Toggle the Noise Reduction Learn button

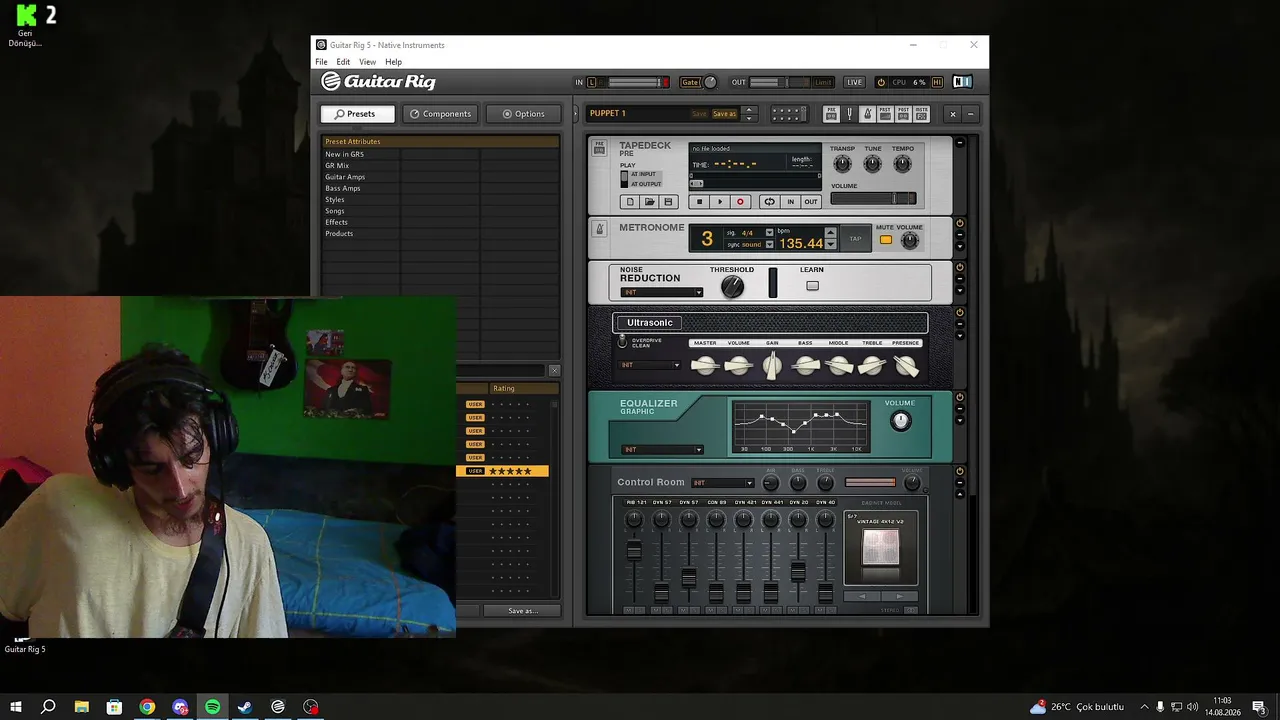tap(812, 286)
